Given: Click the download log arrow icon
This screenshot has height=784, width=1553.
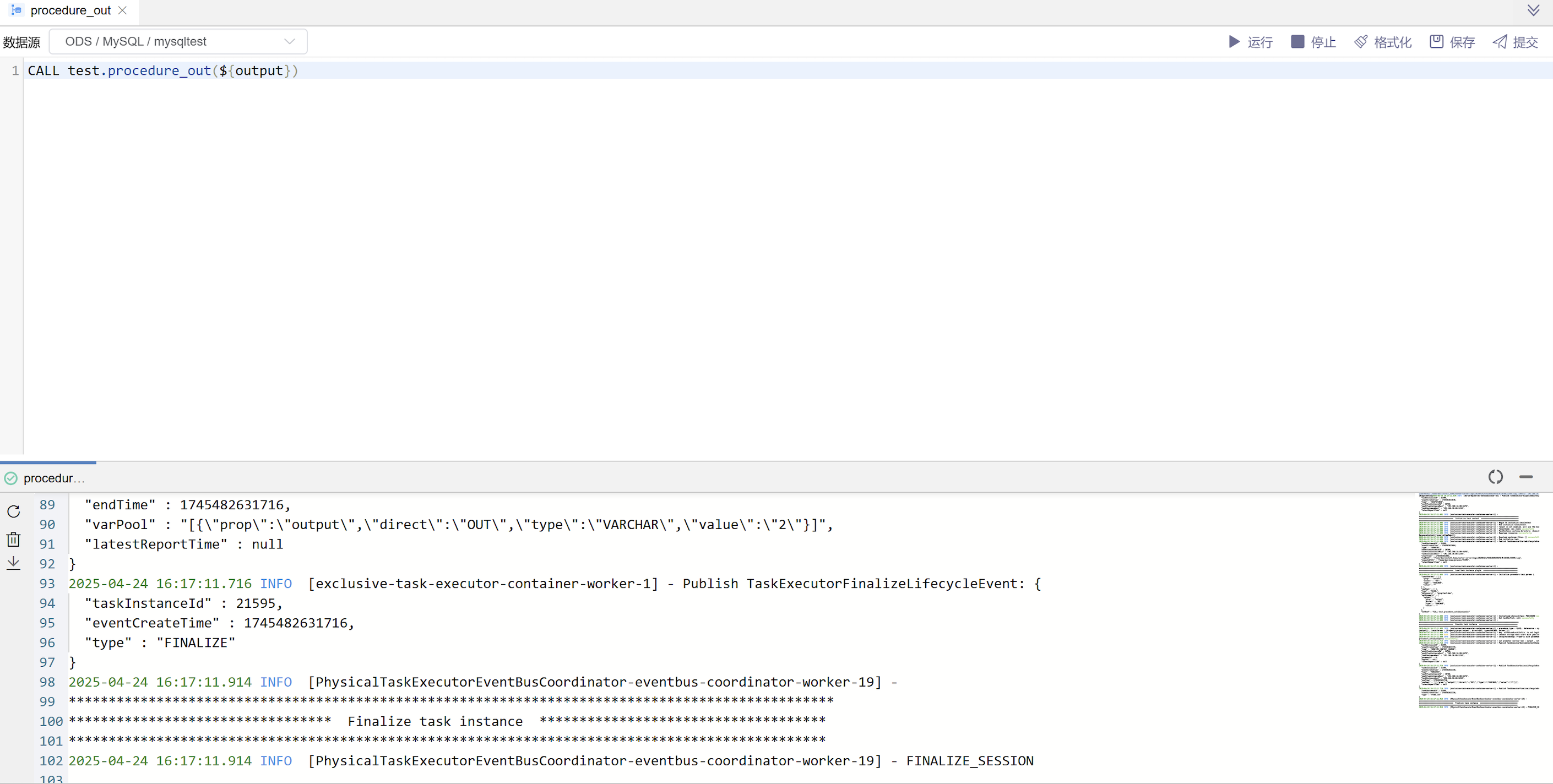Looking at the screenshot, I should [14, 563].
